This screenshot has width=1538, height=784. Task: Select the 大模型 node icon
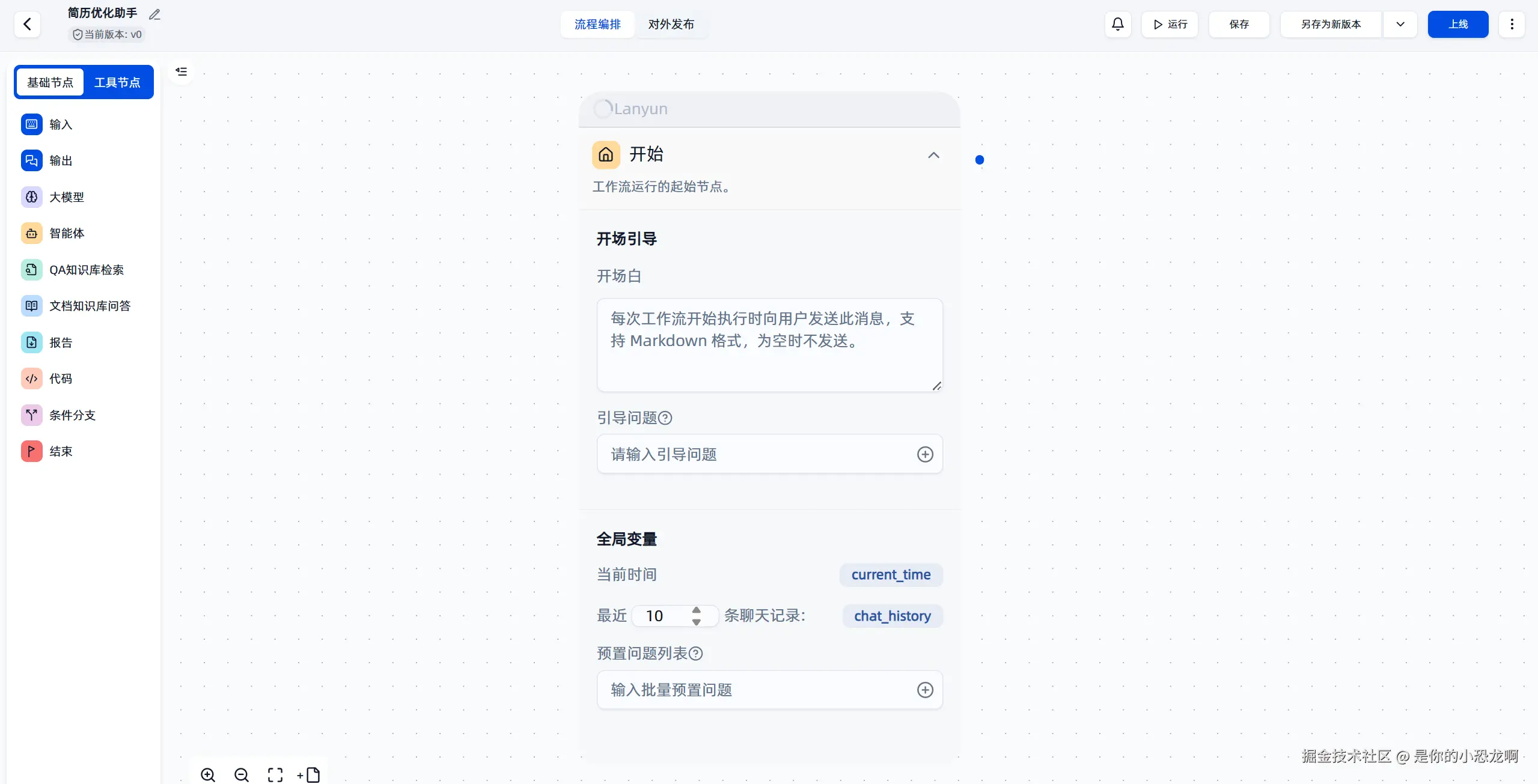point(31,197)
